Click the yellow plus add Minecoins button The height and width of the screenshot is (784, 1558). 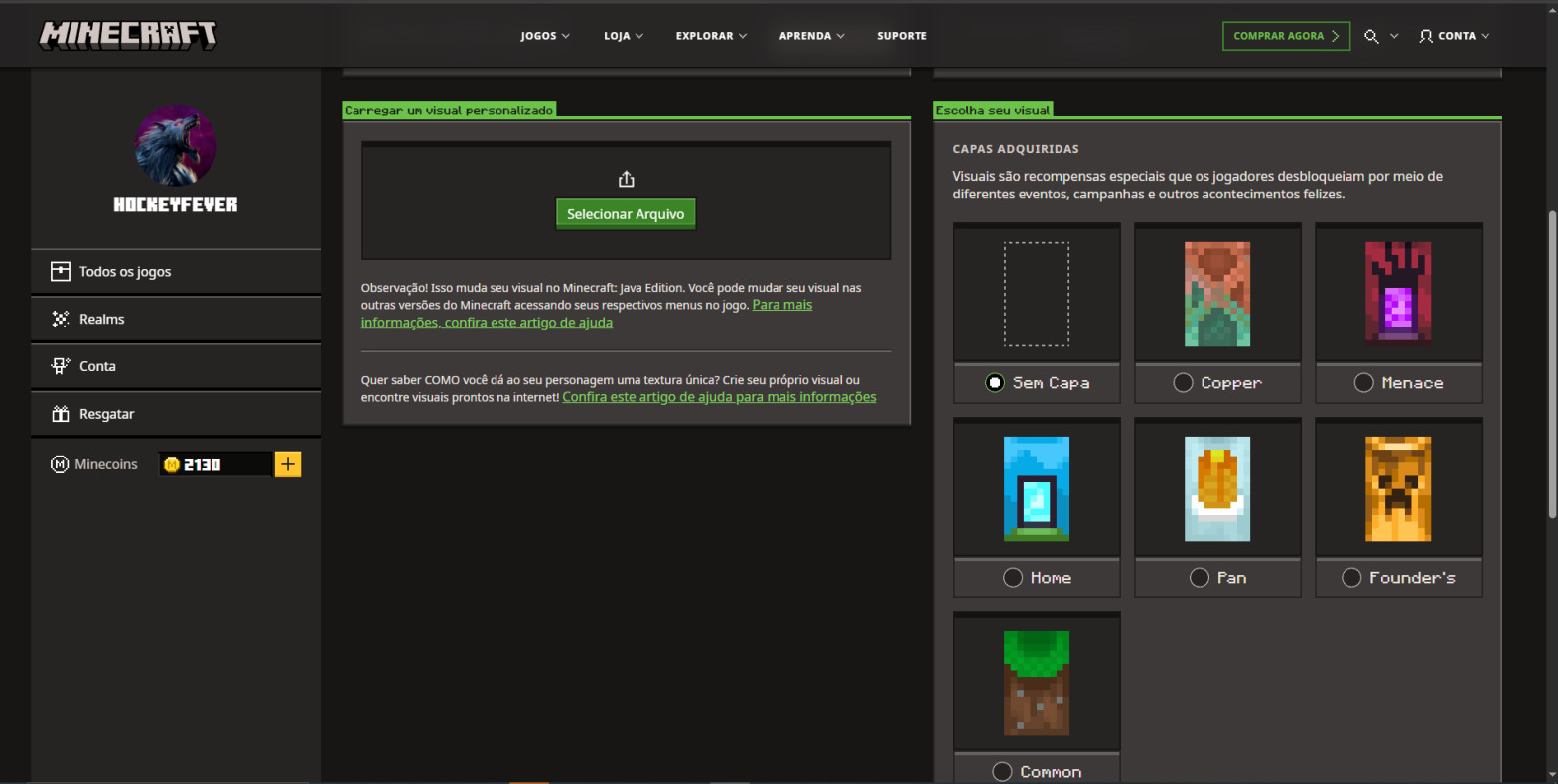pos(288,464)
